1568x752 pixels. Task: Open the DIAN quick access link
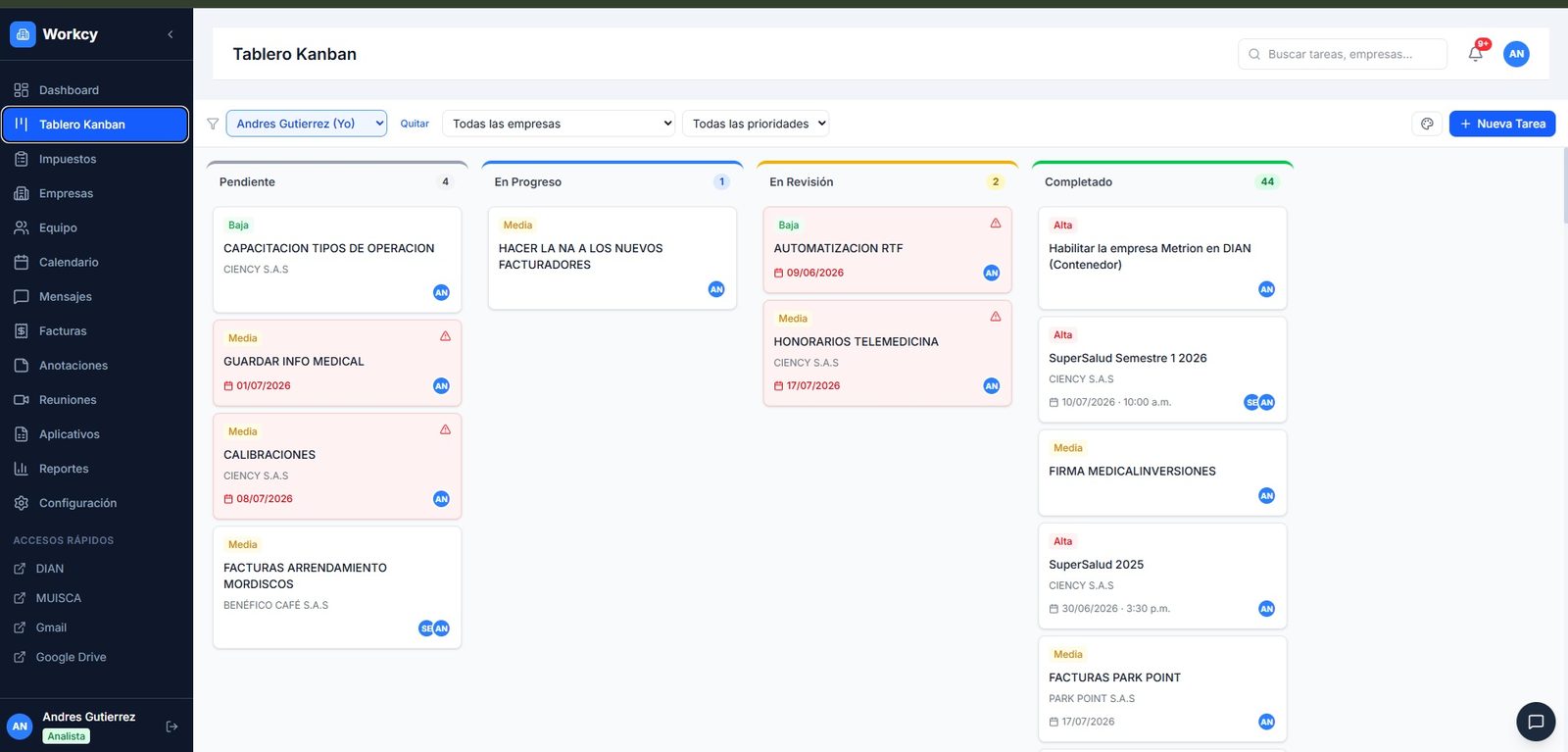point(50,569)
